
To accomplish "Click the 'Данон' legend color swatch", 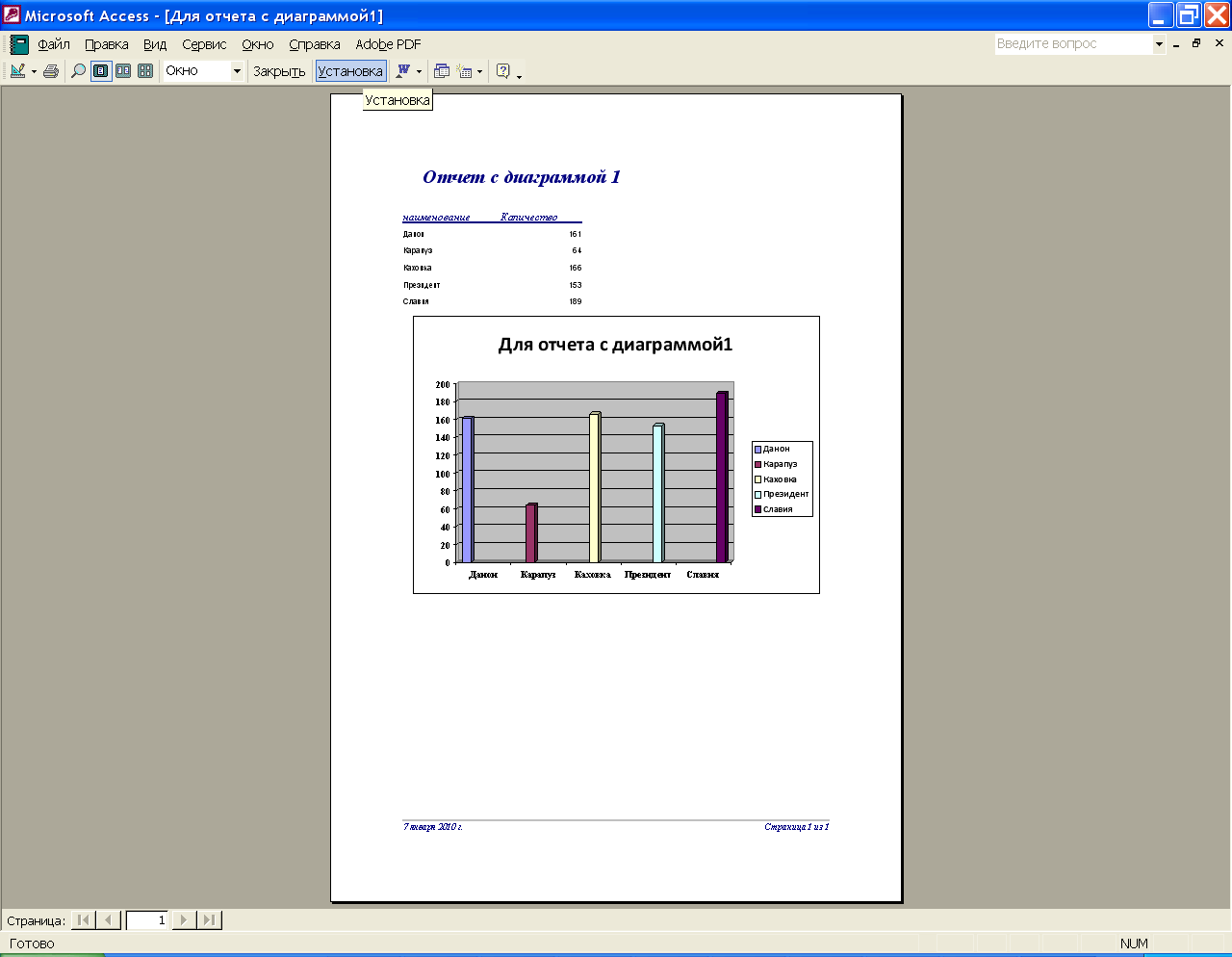I will (x=757, y=450).
